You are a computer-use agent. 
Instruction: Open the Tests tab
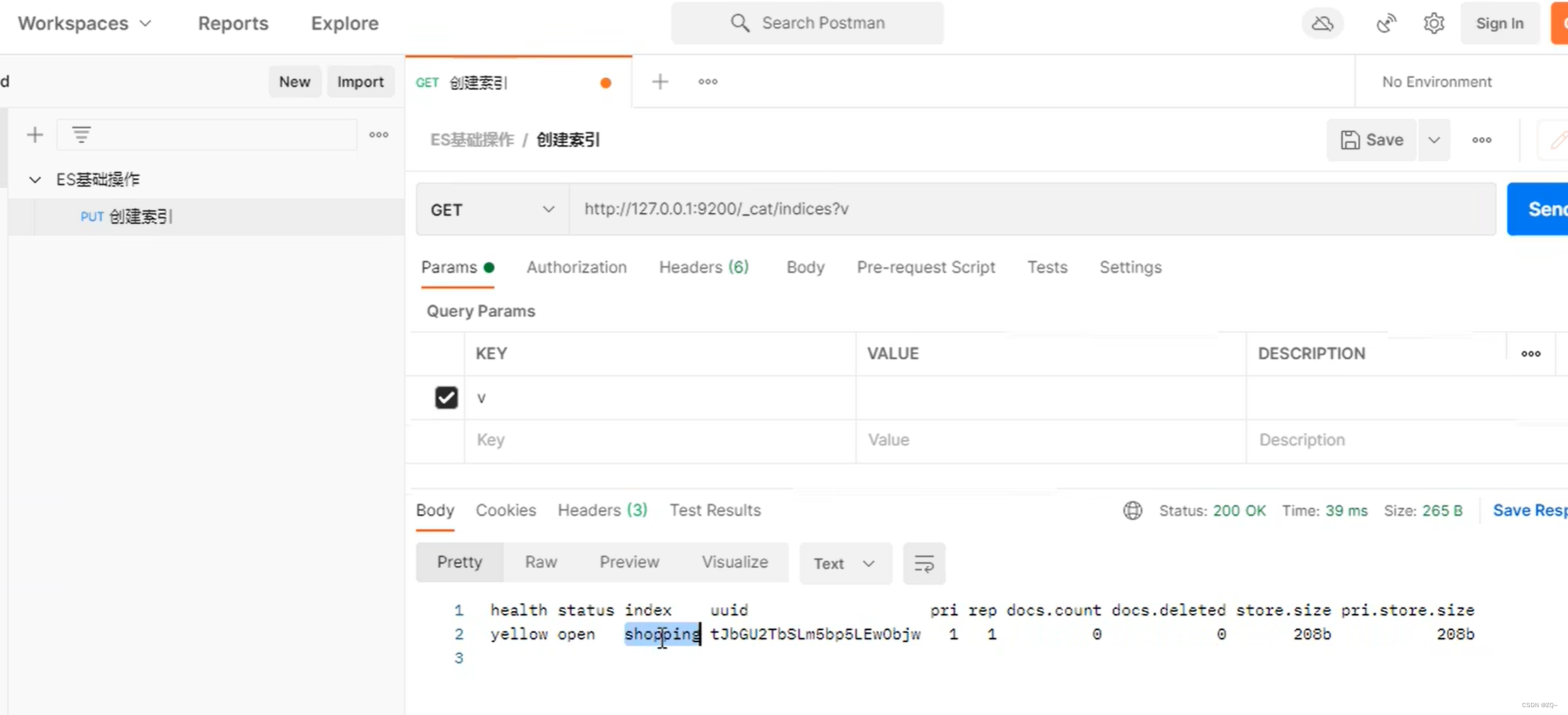(x=1047, y=267)
